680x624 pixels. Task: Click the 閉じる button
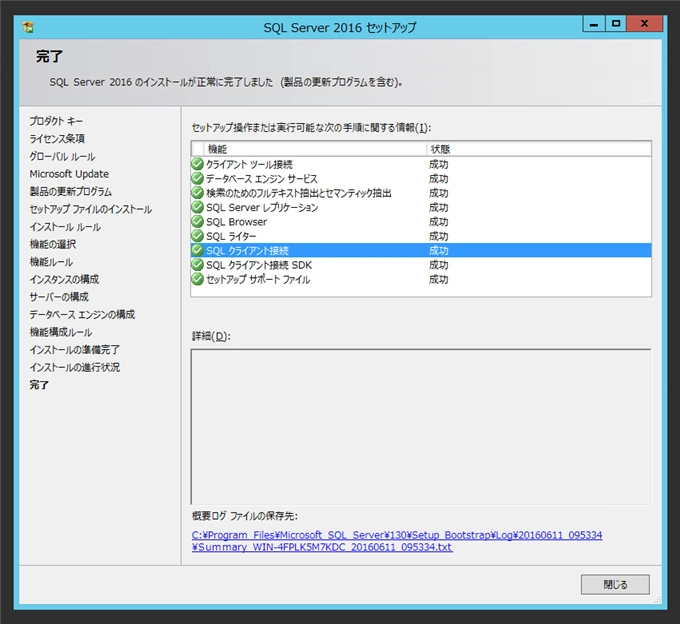tap(615, 584)
